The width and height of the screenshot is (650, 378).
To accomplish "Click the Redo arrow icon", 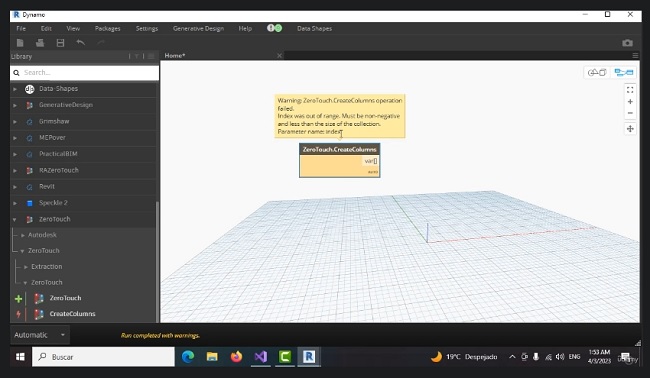I will point(101,42).
